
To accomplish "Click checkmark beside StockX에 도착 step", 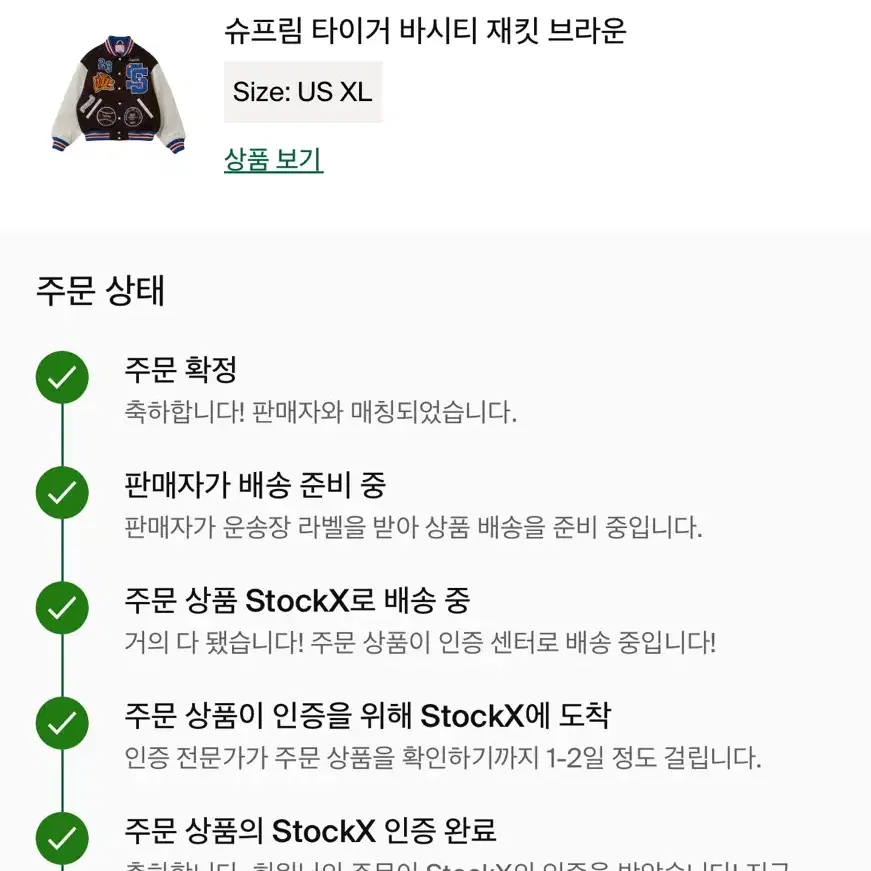I will 62,723.
